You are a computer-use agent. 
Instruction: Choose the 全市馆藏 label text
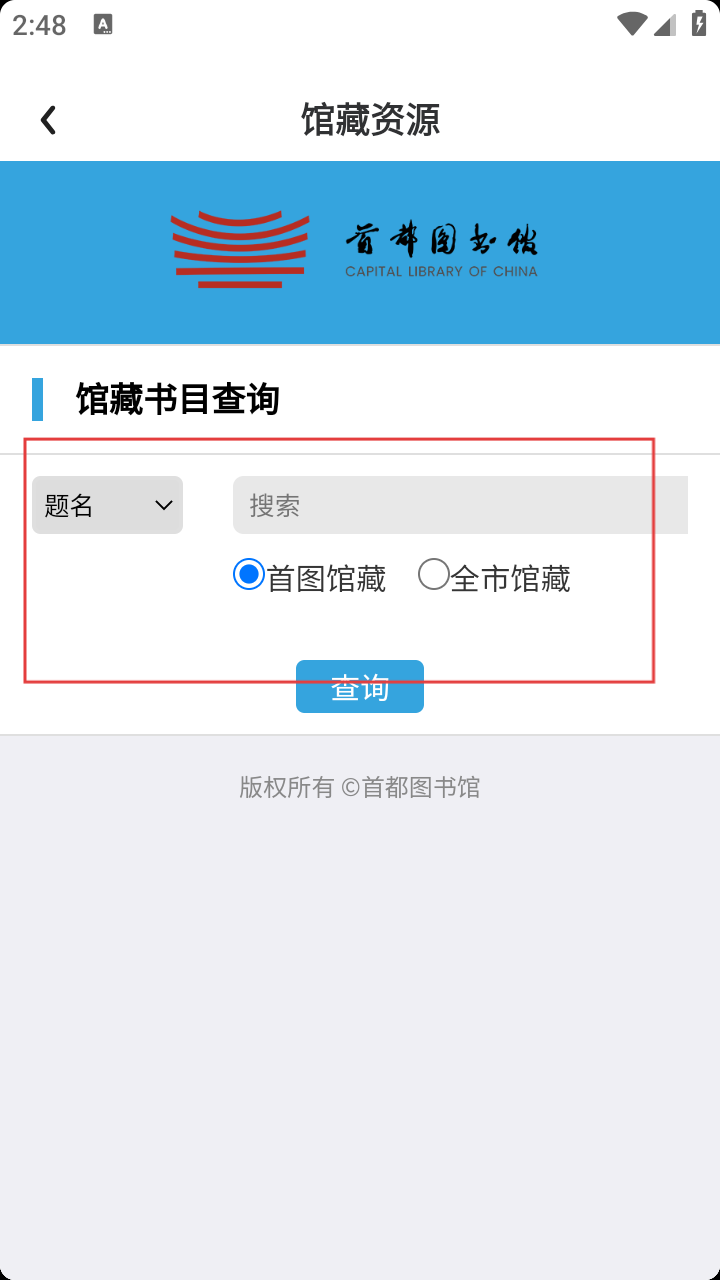pyautogui.click(x=510, y=579)
